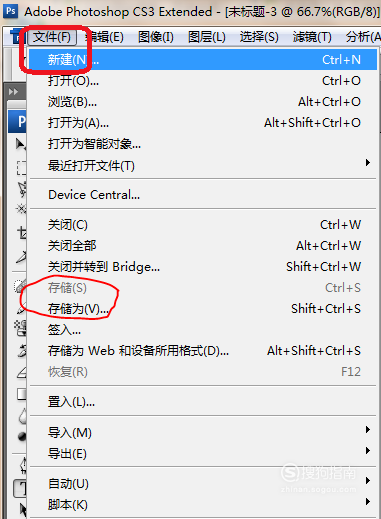Expand the 最近打开文件(T) submenu

tap(204, 165)
